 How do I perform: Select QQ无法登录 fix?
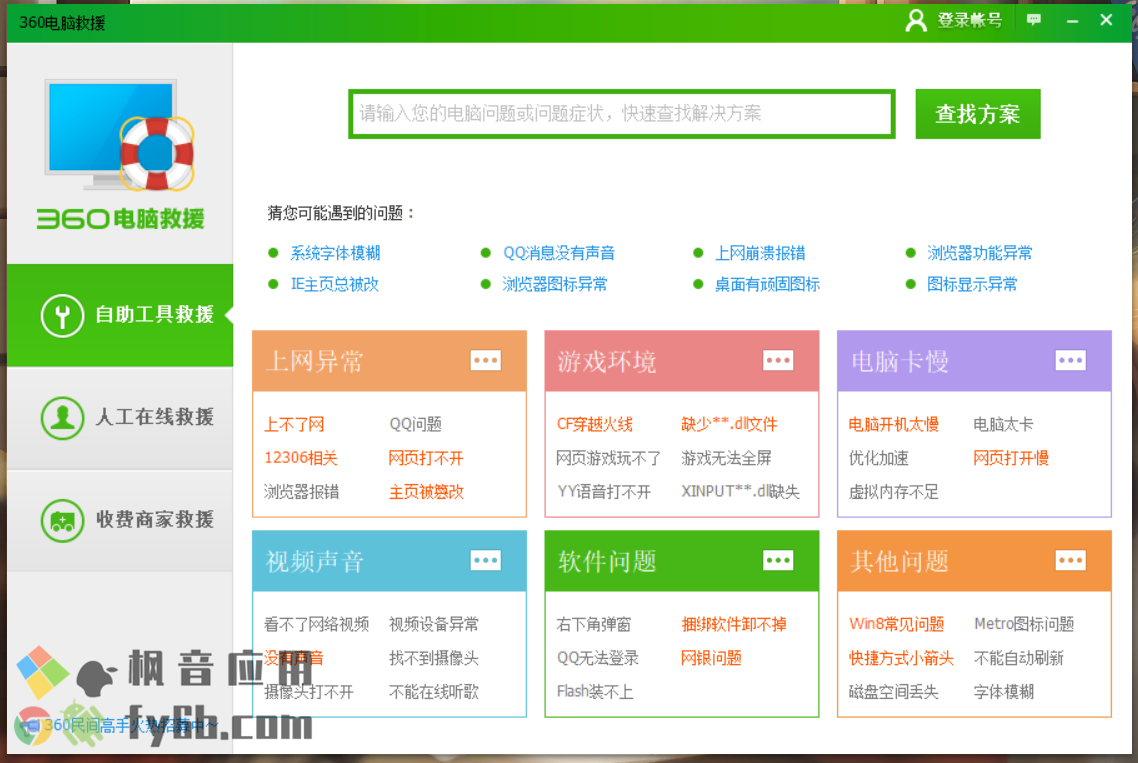point(597,658)
